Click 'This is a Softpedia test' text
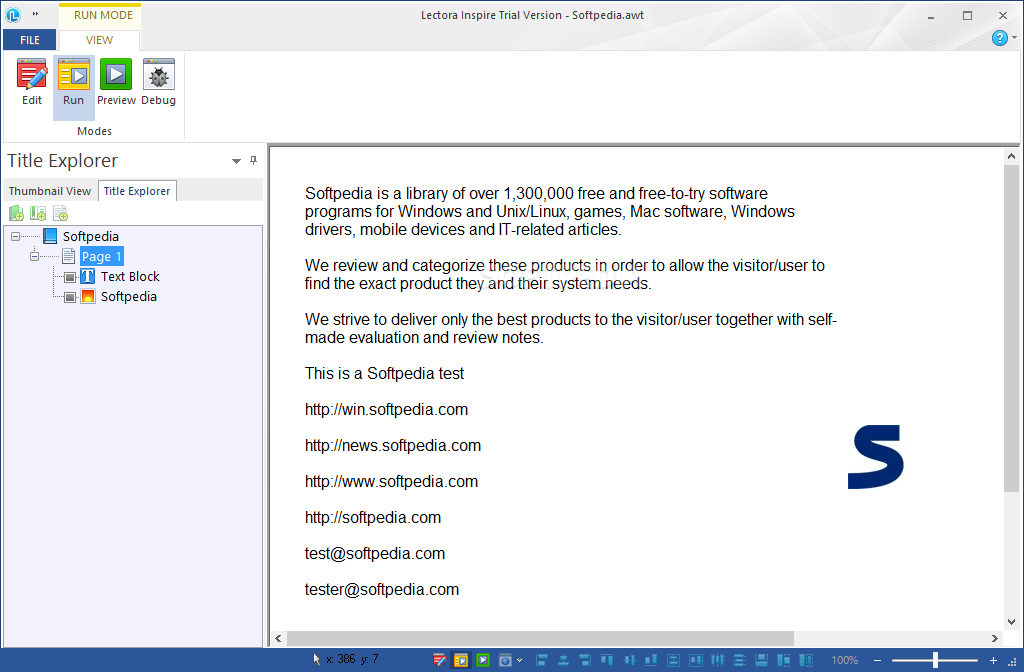The width and height of the screenshot is (1024, 672). click(384, 374)
